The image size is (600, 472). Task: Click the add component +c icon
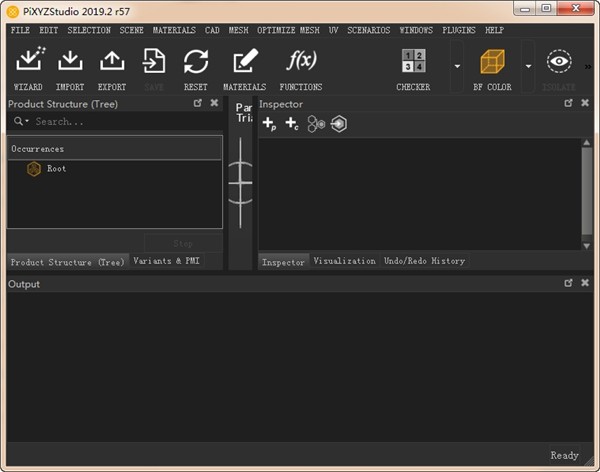pos(292,124)
